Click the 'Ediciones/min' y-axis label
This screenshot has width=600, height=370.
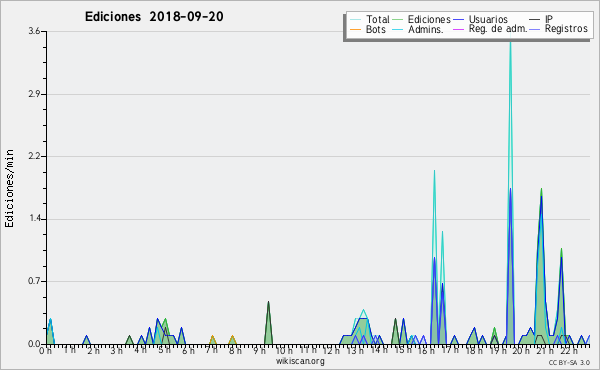tap(9, 188)
